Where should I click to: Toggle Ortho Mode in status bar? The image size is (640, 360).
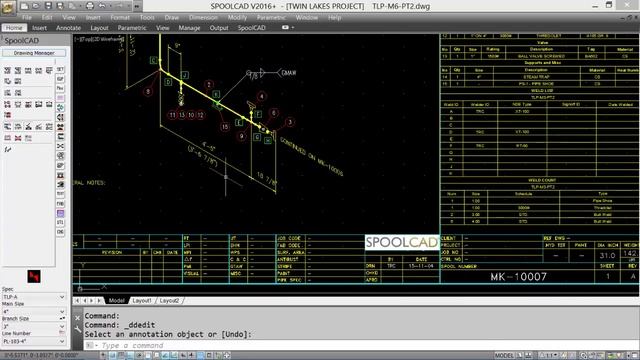coord(131,356)
